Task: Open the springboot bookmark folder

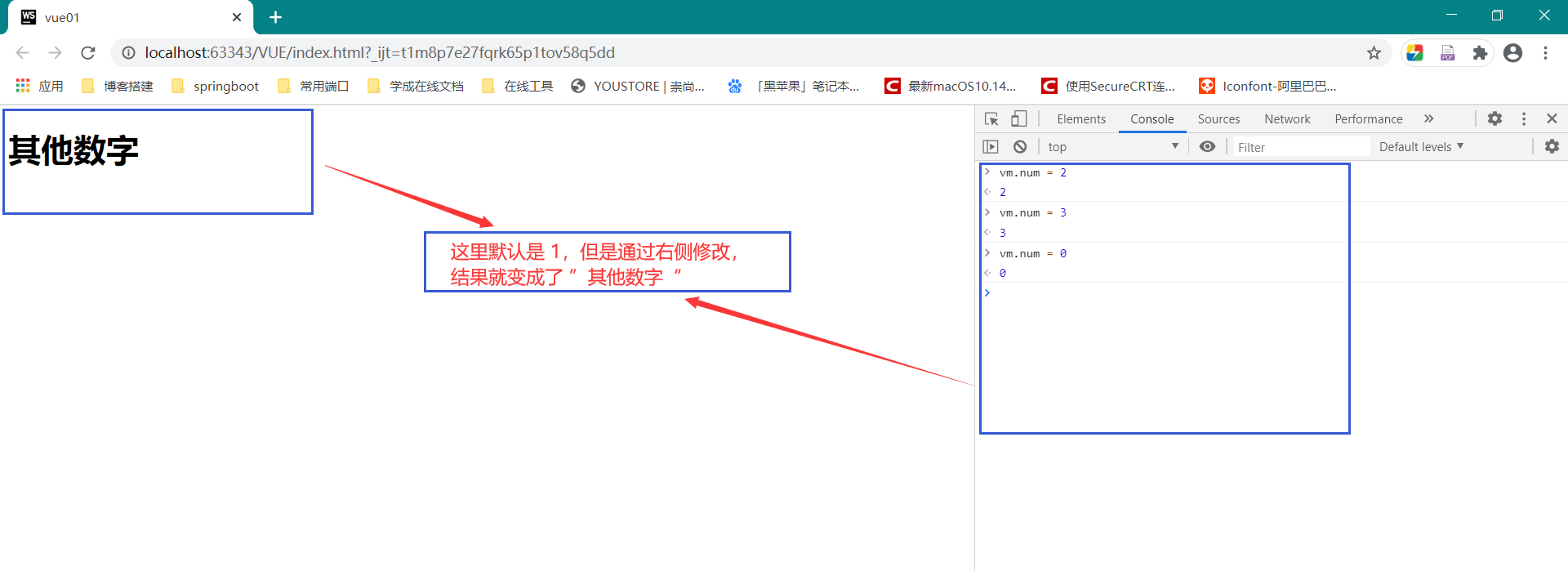Action: pos(216,87)
